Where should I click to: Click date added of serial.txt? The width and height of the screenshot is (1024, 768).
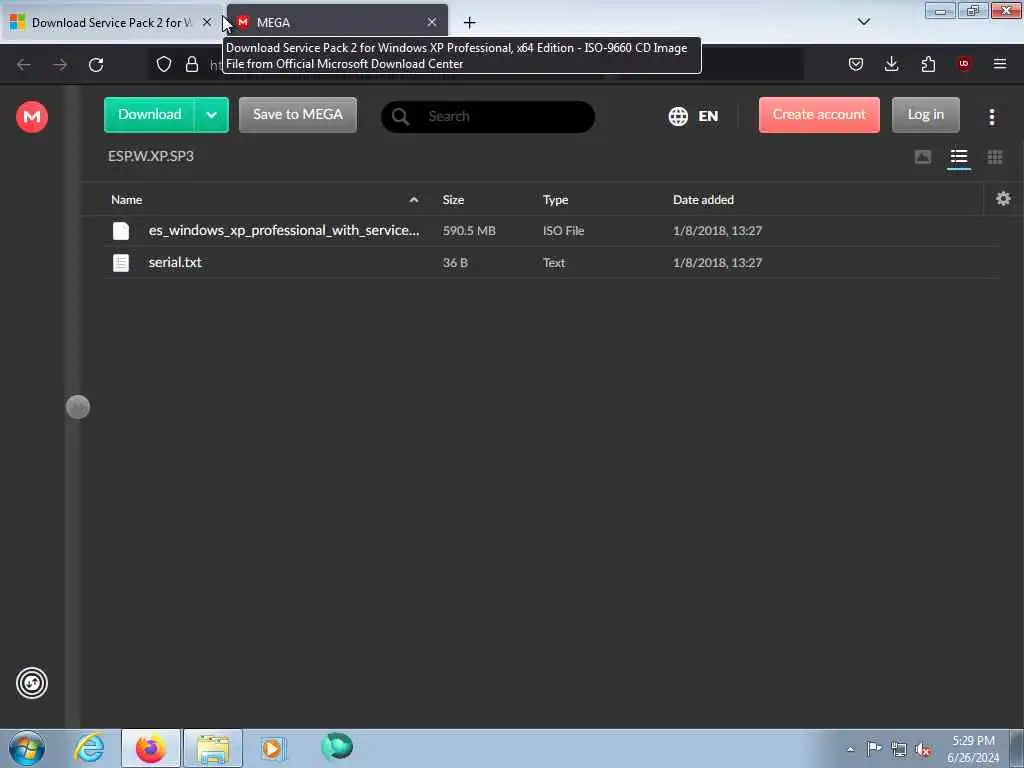tap(717, 263)
